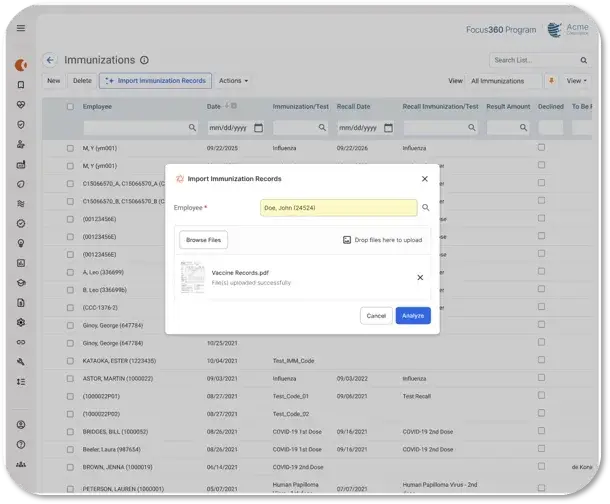Open the shield checkmark sidebar icon
Viewport: 610px width, 504px height.
(x=21, y=124)
